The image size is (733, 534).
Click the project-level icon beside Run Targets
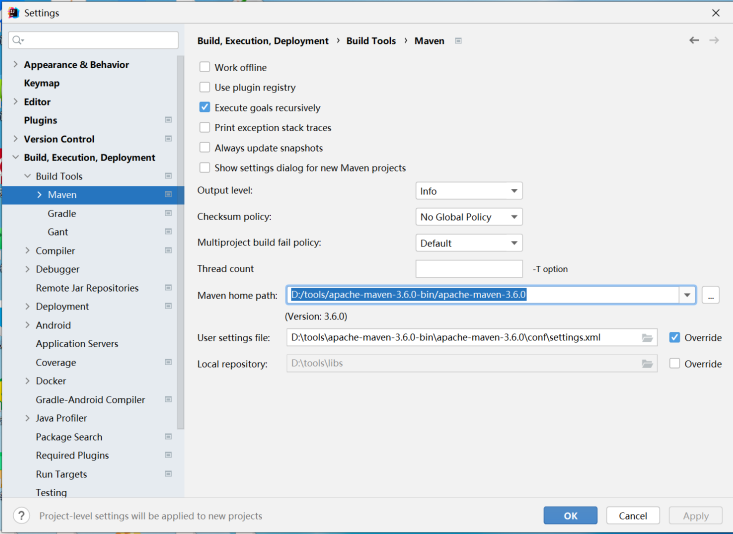168,474
